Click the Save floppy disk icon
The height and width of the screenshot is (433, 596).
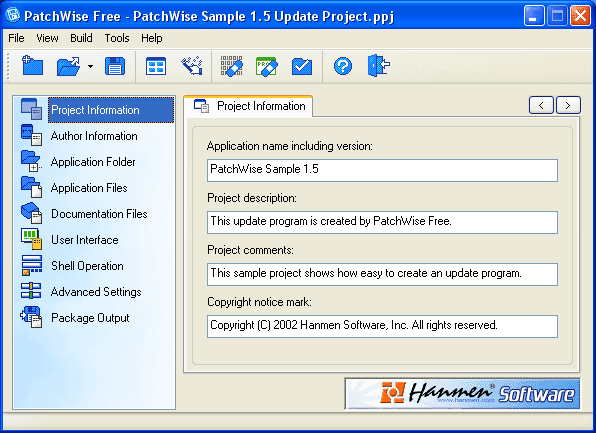(115, 66)
